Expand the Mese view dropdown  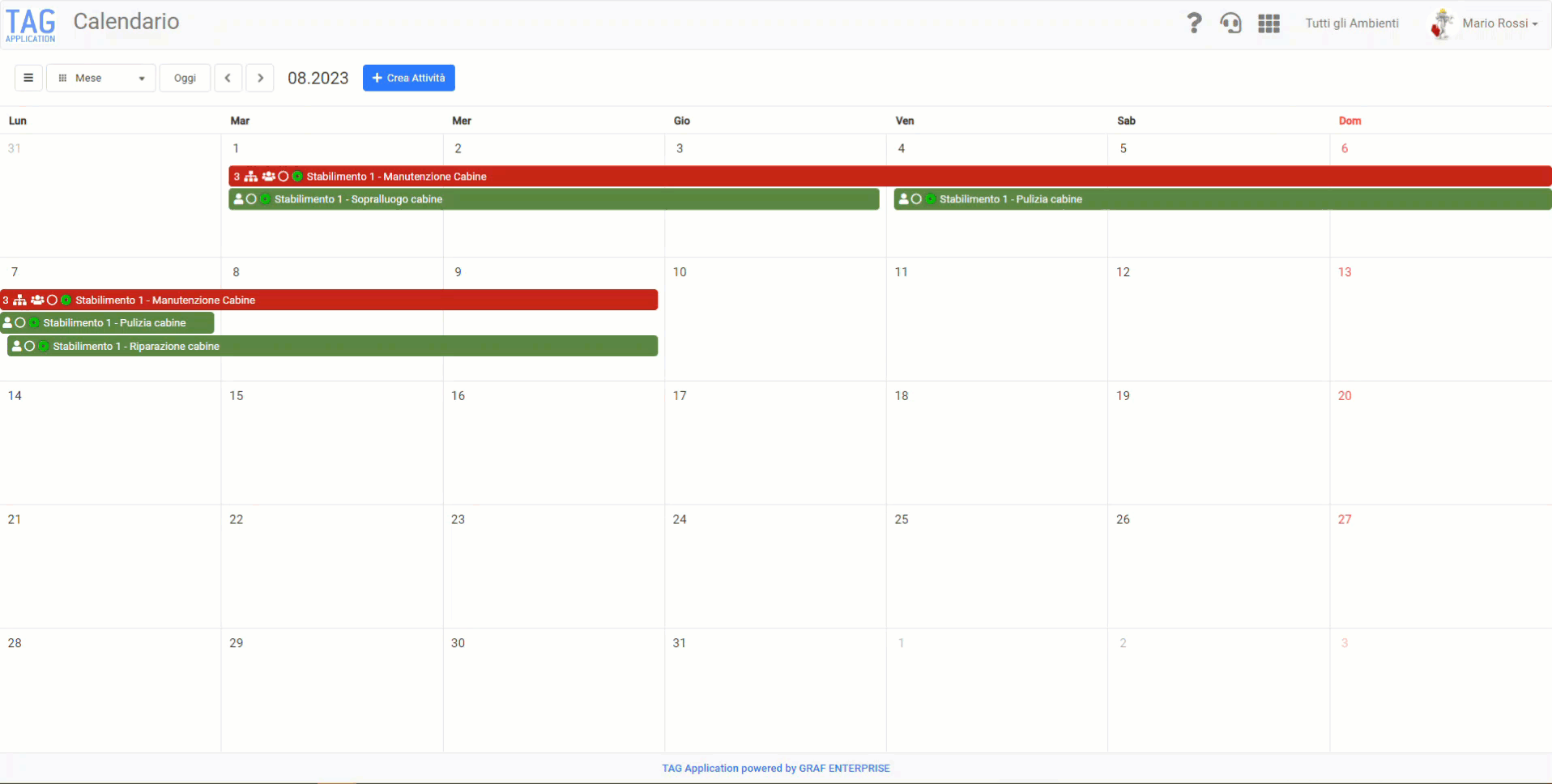[101, 78]
